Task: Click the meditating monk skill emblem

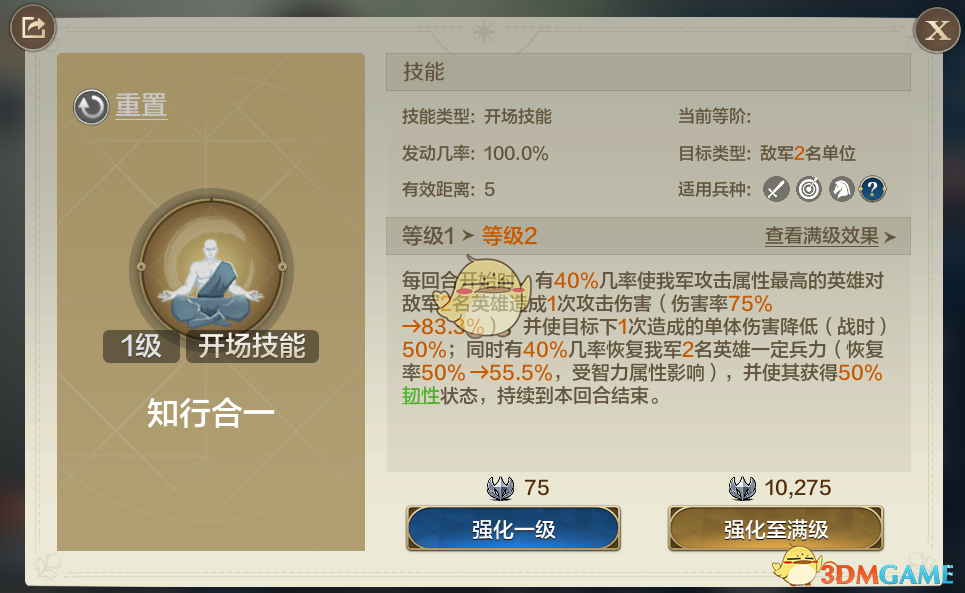Action: 211,270
